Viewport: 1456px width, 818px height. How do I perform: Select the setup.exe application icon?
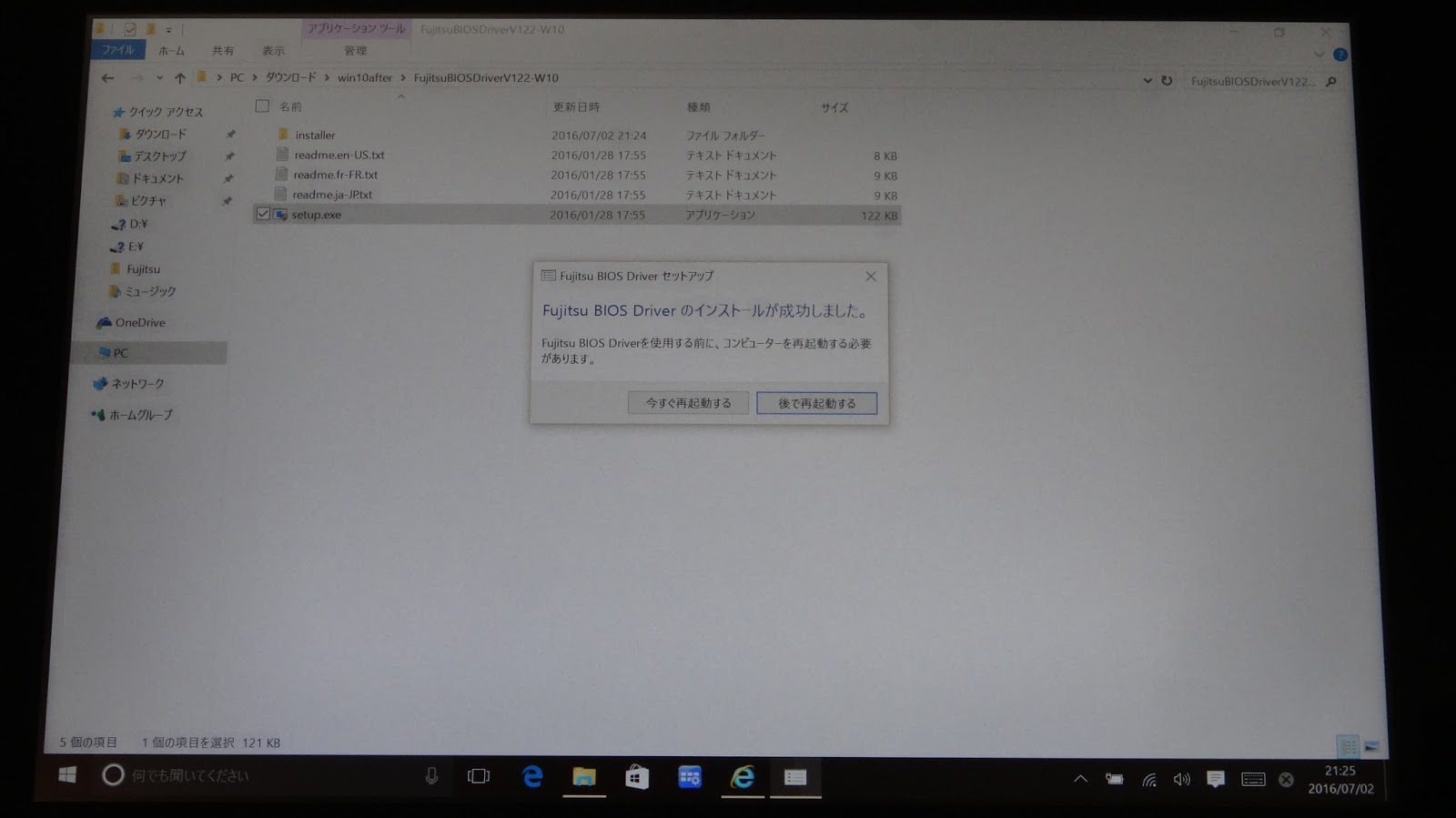(x=281, y=215)
